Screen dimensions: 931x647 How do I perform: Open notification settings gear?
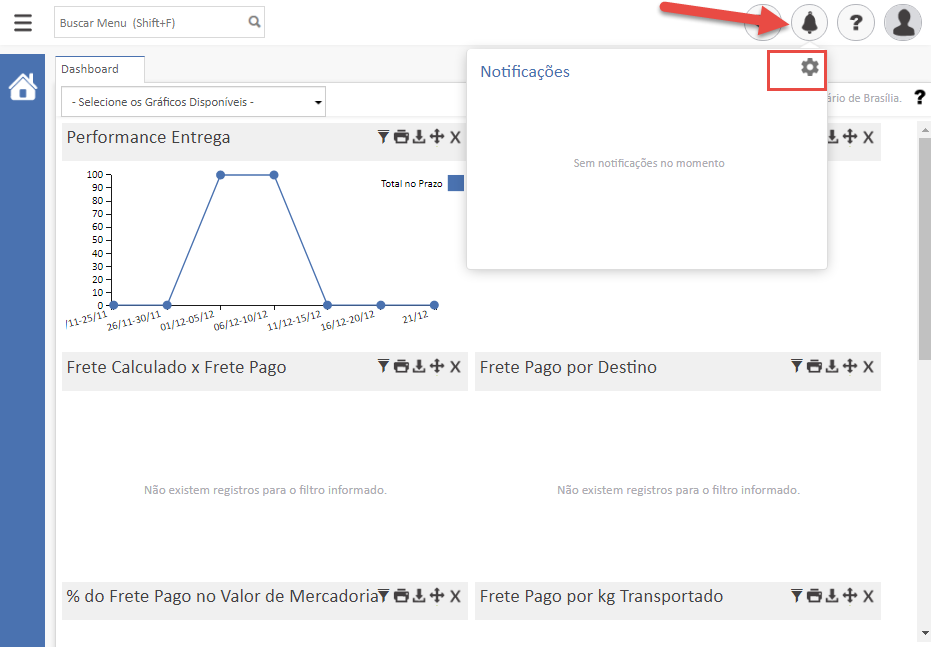click(x=810, y=67)
